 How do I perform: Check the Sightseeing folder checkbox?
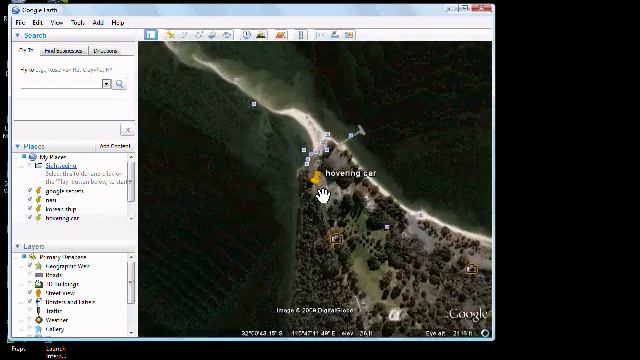click(x=30, y=165)
